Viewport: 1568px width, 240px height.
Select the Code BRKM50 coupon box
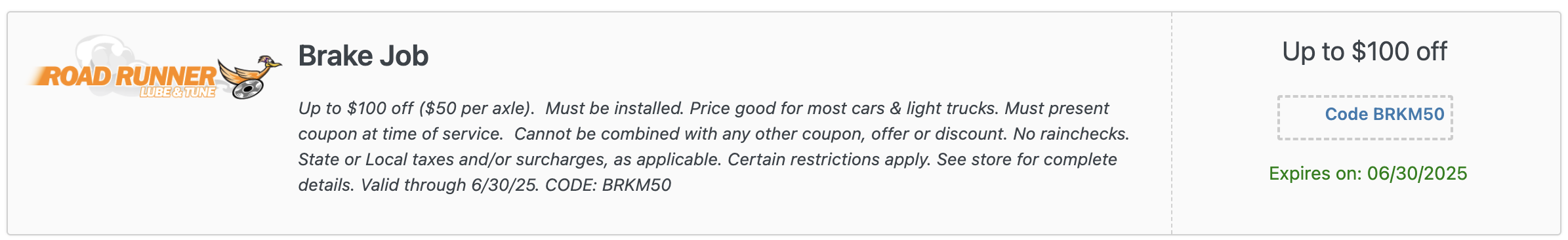coord(1365,117)
